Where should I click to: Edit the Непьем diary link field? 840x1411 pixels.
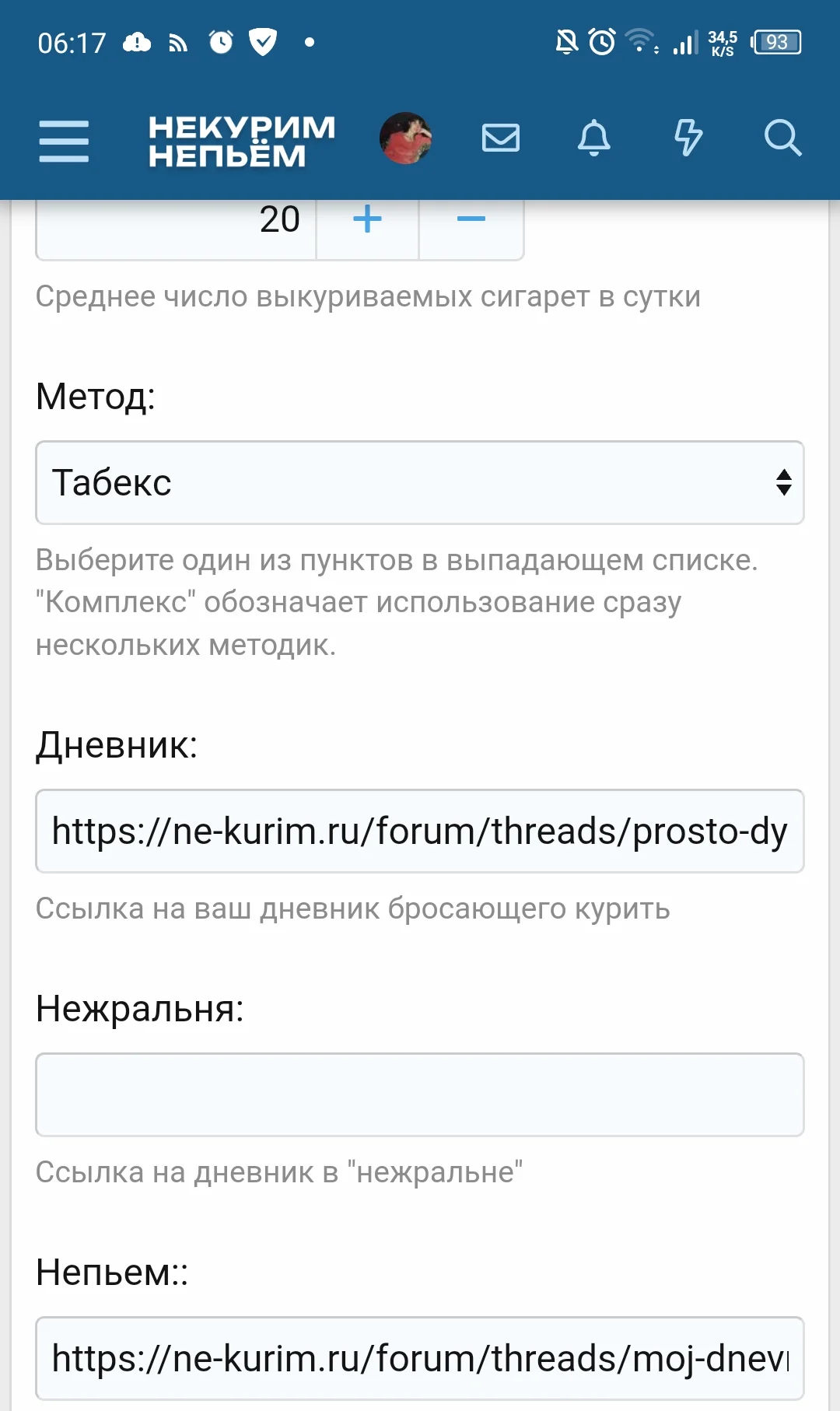[420, 1358]
